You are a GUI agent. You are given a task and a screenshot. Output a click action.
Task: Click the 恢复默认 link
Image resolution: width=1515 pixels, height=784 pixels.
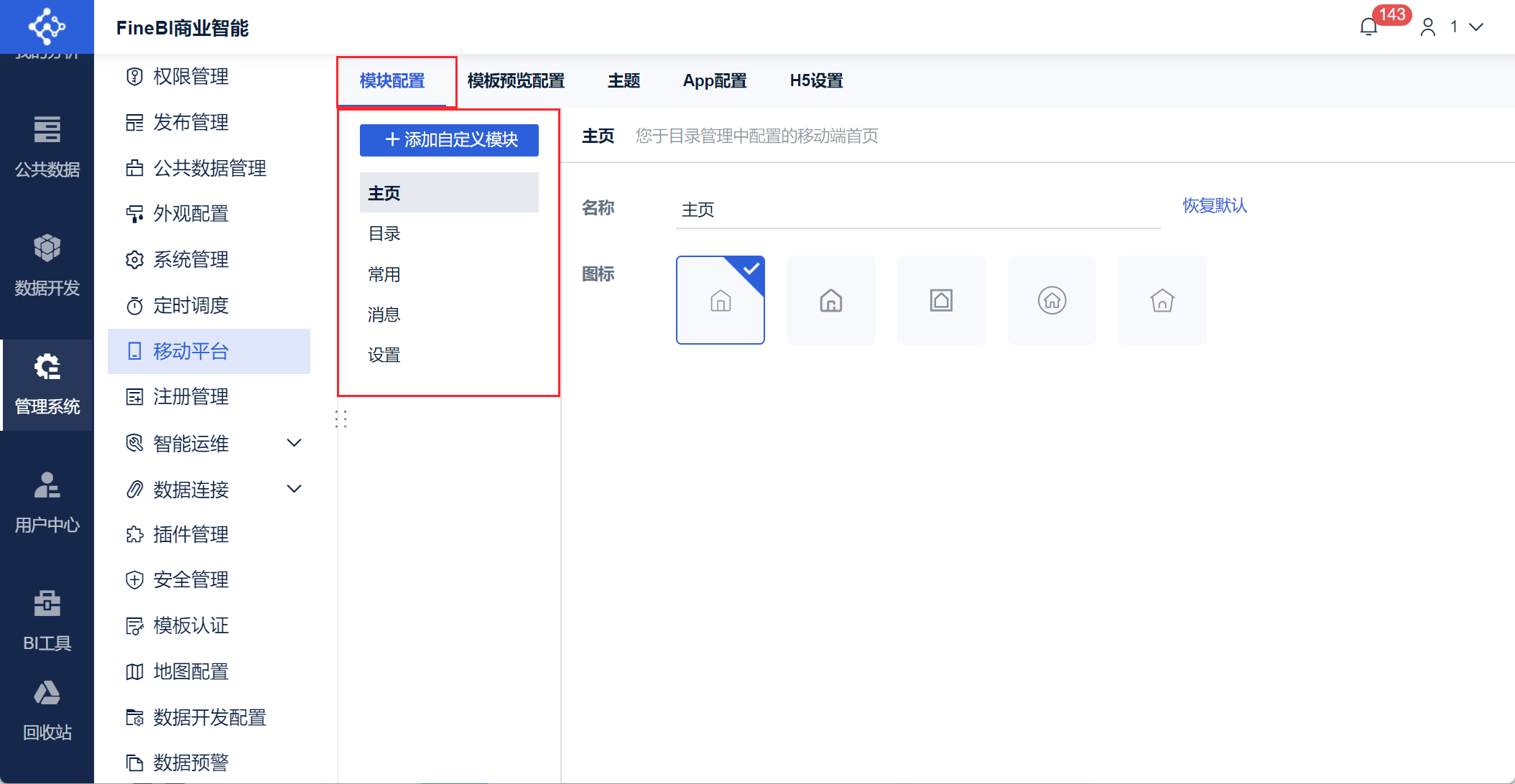coord(1214,205)
